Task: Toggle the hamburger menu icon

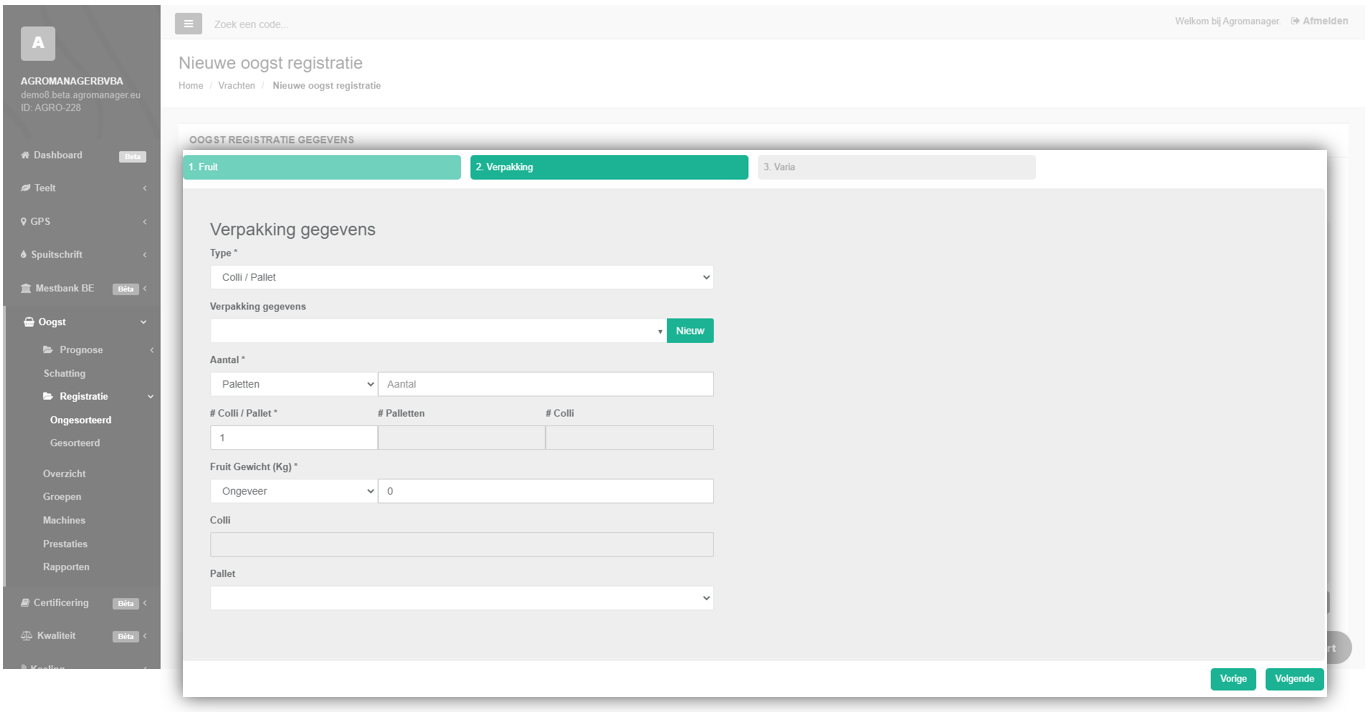Action: point(188,23)
